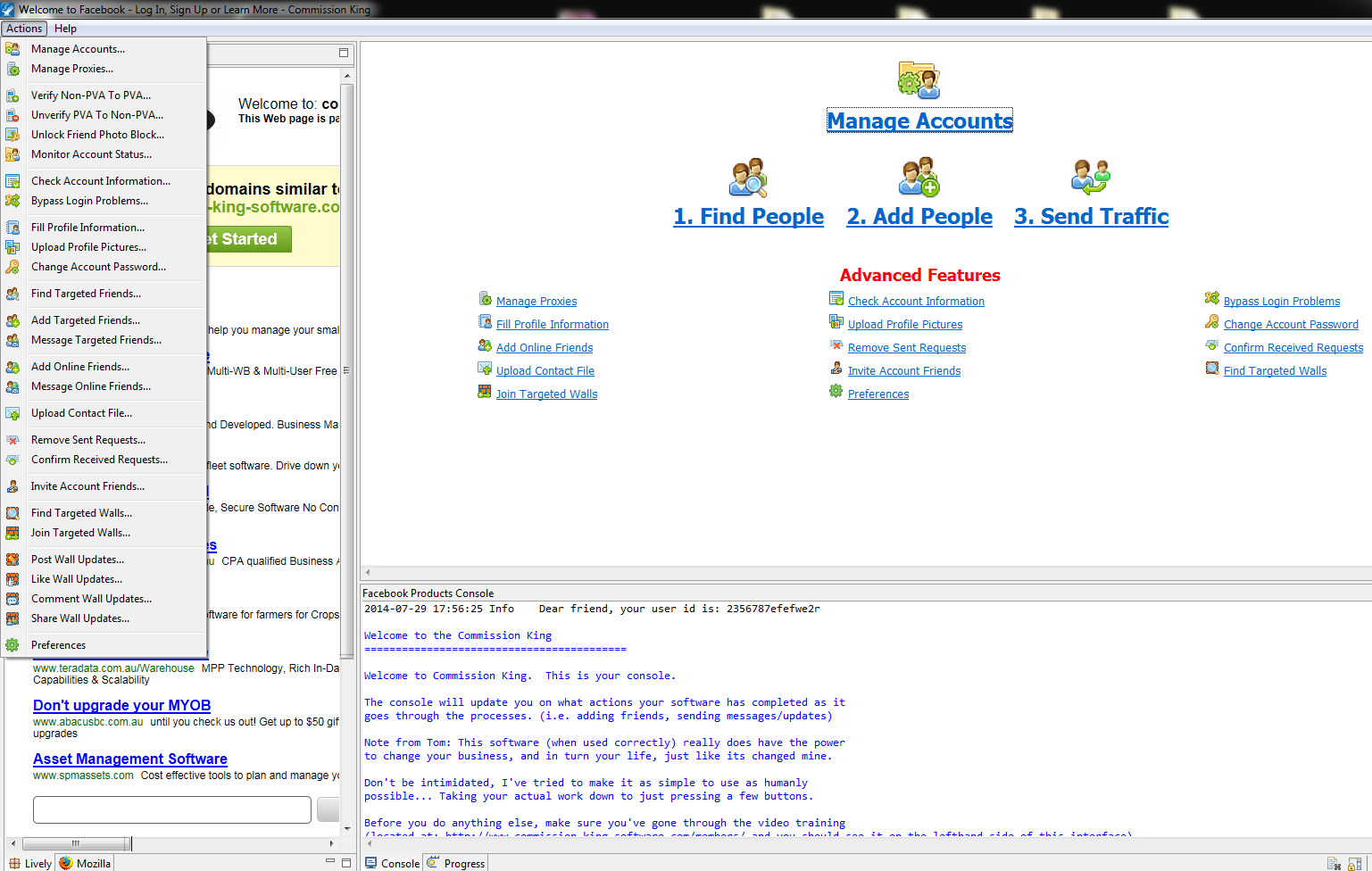Viewport: 1372px width, 871px height.
Task: Click the icon beside Find Targeted Walls link
Action: [x=1212, y=368]
